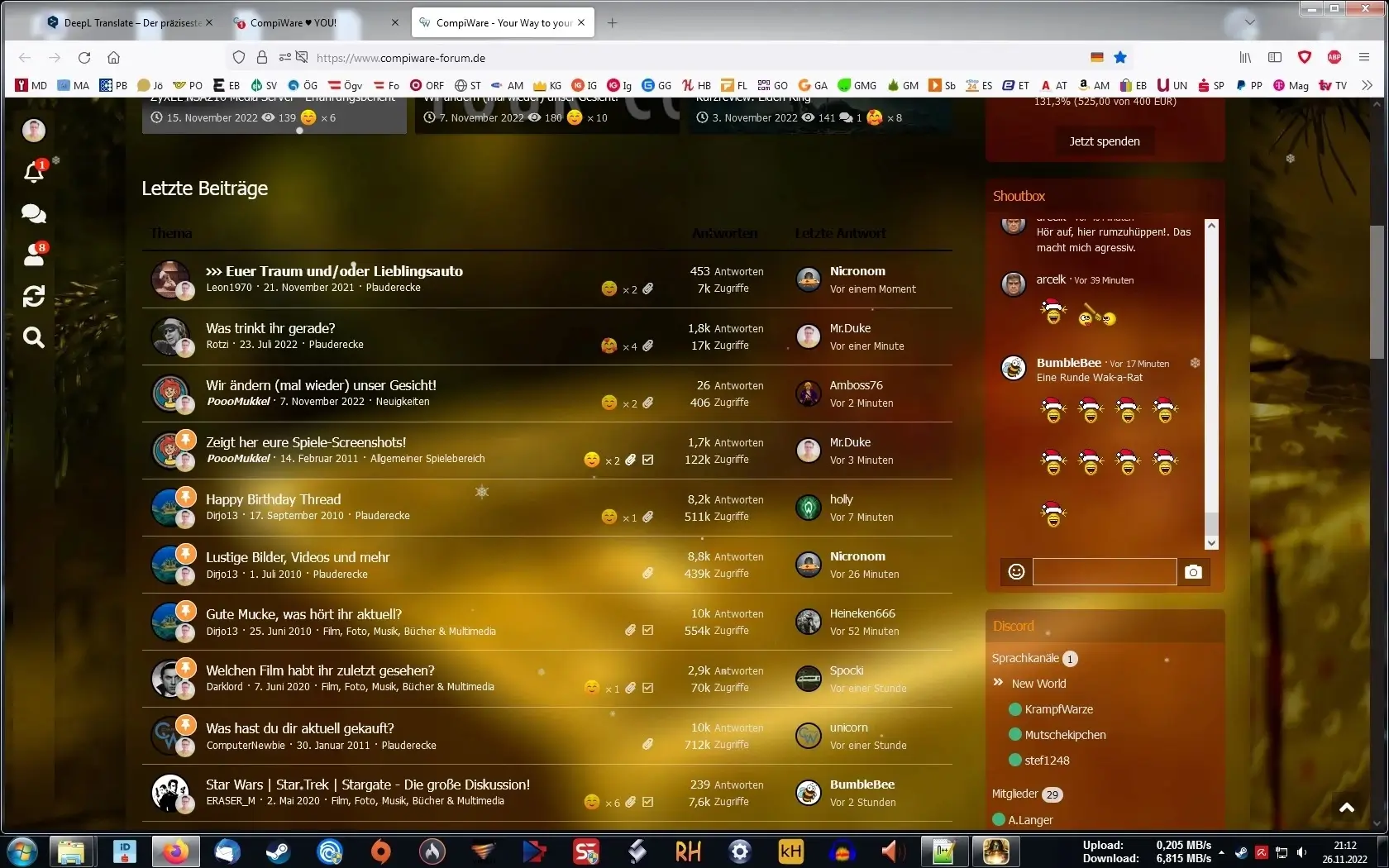Open Steam from the taskbar
The width and height of the screenshot is (1389, 868).
click(277, 851)
